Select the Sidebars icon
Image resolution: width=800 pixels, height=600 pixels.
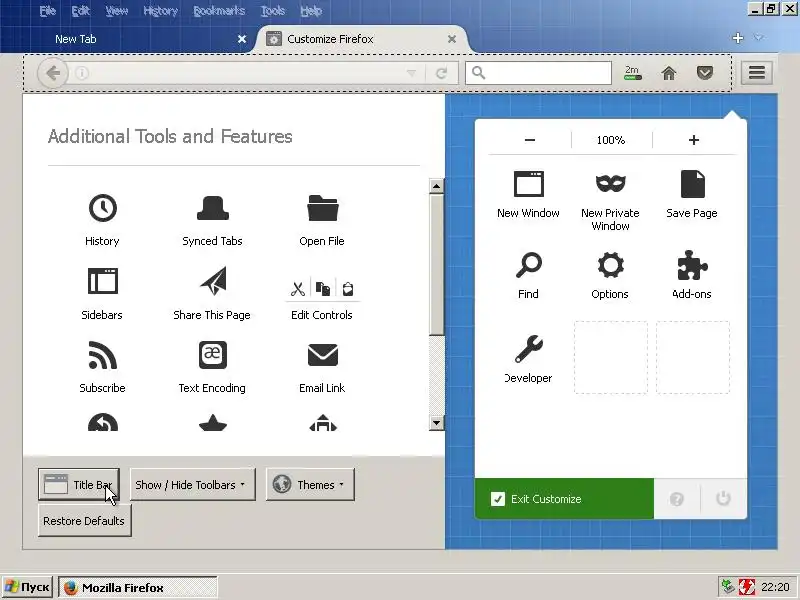click(103, 281)
